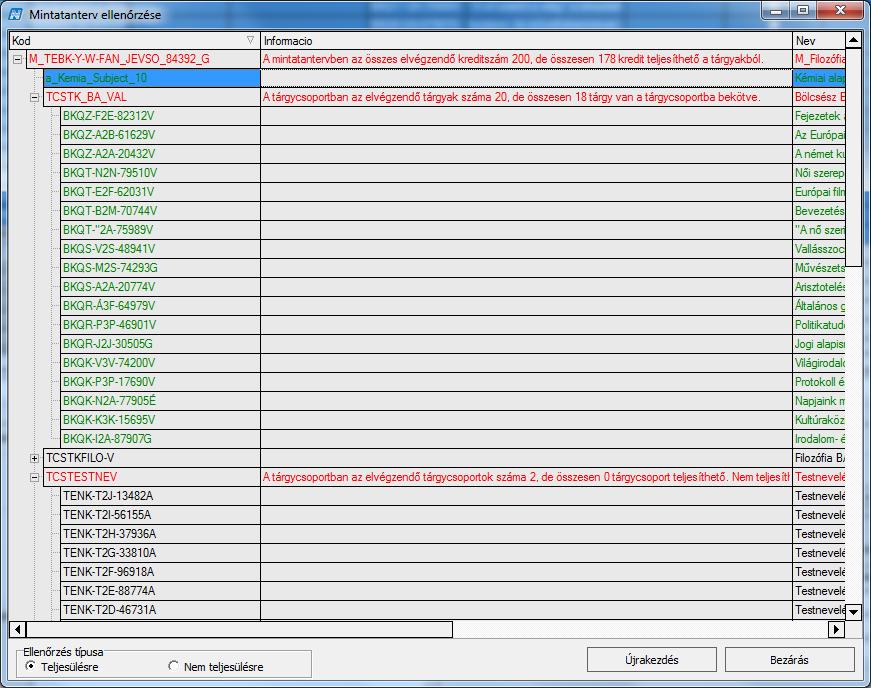Select the Nem teljesülésre radio button
This screenshot has width=871, height=688.
173,666
